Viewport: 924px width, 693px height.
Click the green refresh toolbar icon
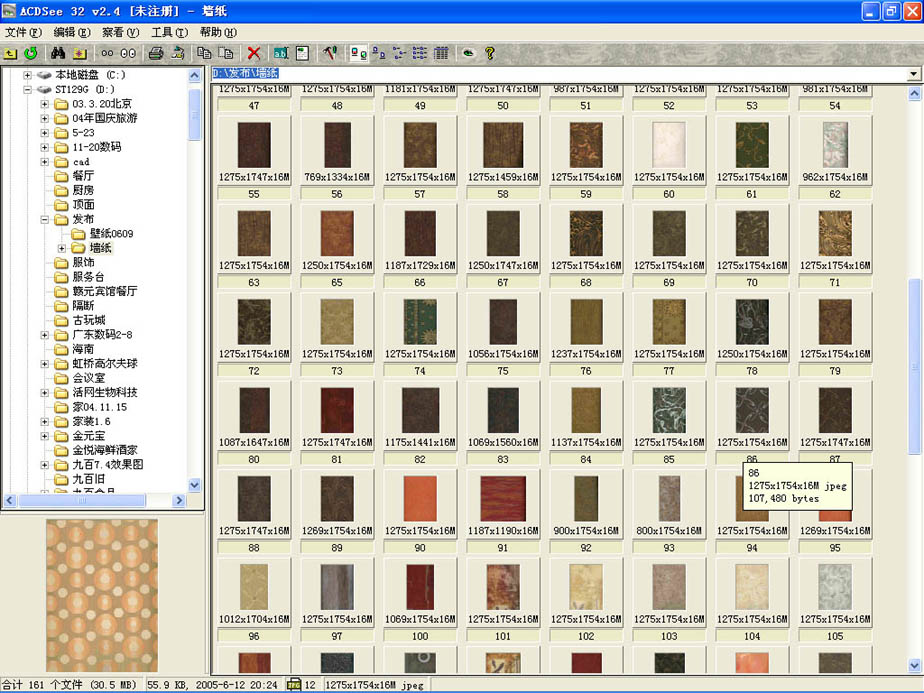pos(31,54)
